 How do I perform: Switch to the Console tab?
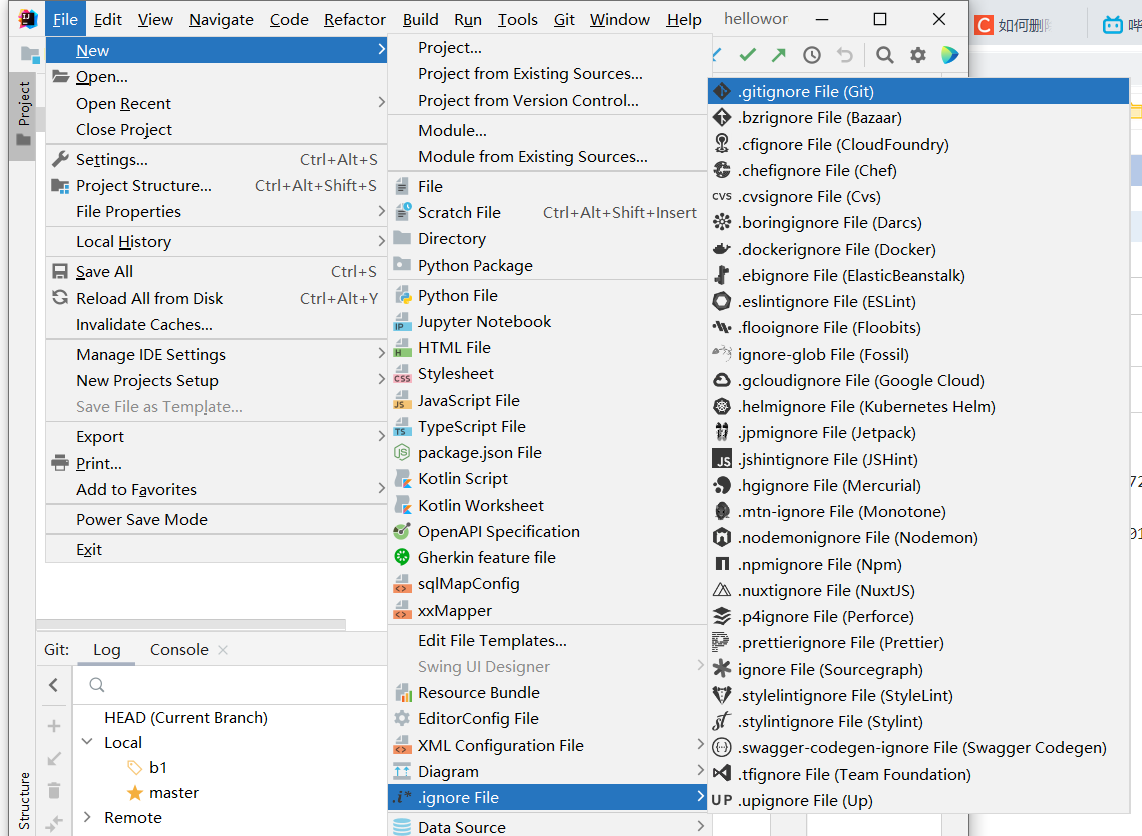pyautogui.click(x=179, y=650)
